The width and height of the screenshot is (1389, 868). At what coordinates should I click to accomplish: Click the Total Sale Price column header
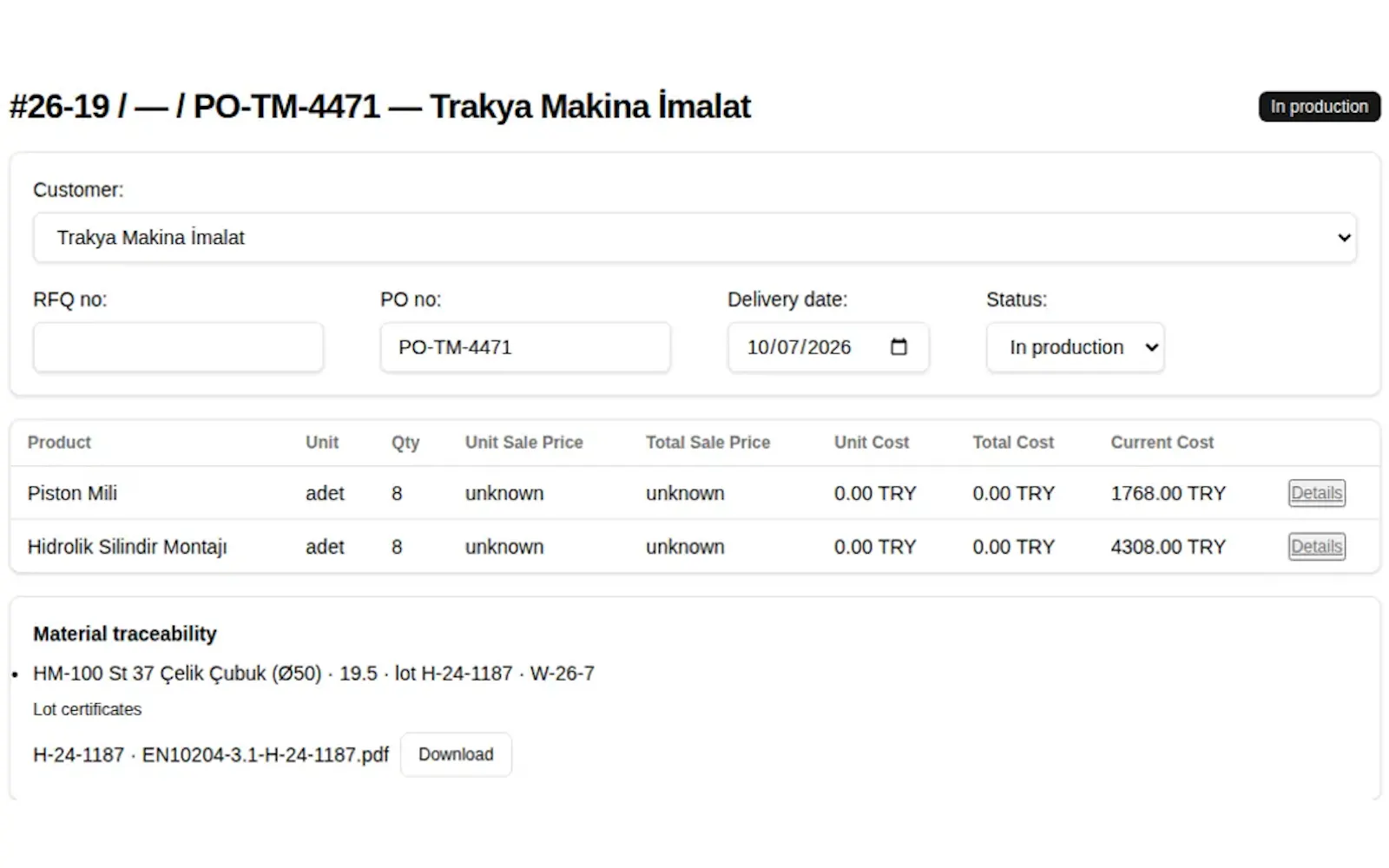708,443
